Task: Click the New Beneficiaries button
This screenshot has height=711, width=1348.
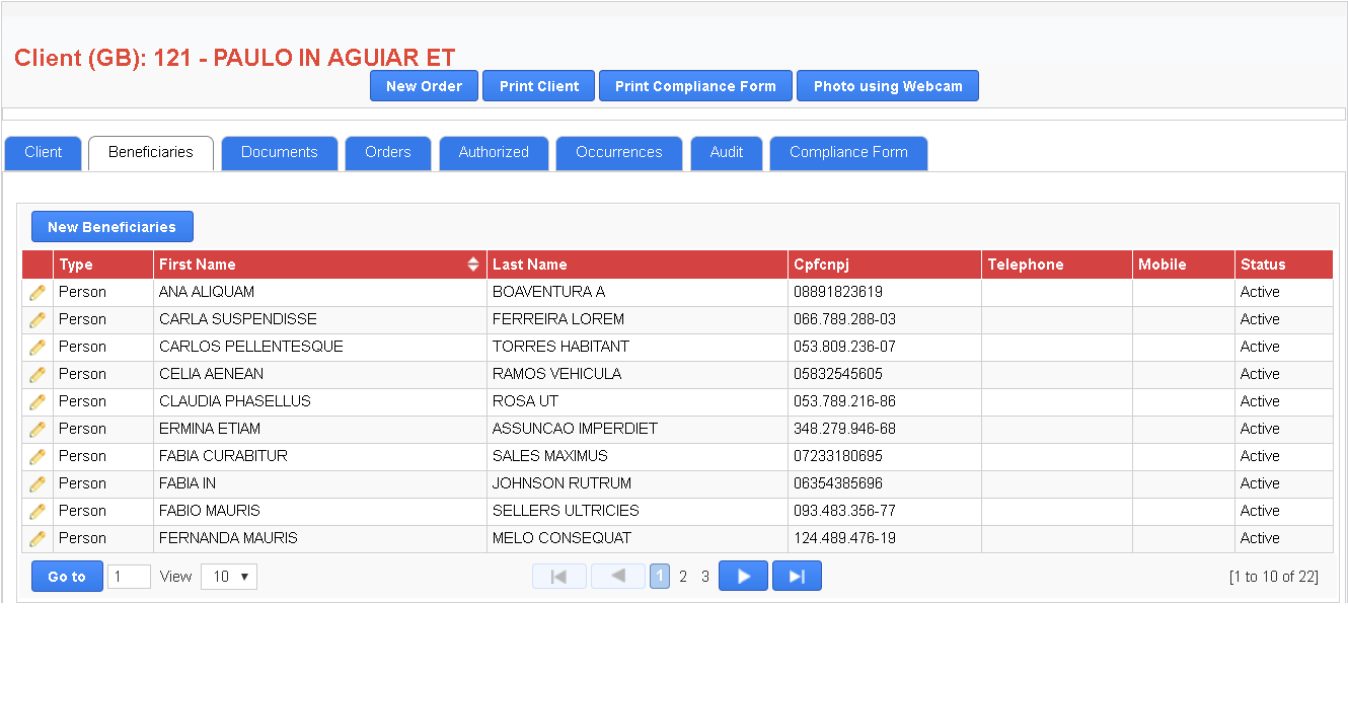Action: 112,227
